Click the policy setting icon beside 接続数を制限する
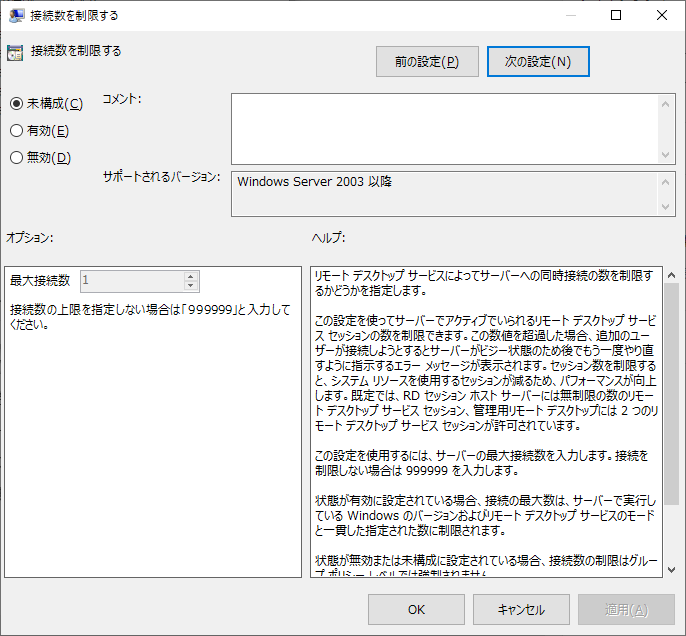 (15, 52)
